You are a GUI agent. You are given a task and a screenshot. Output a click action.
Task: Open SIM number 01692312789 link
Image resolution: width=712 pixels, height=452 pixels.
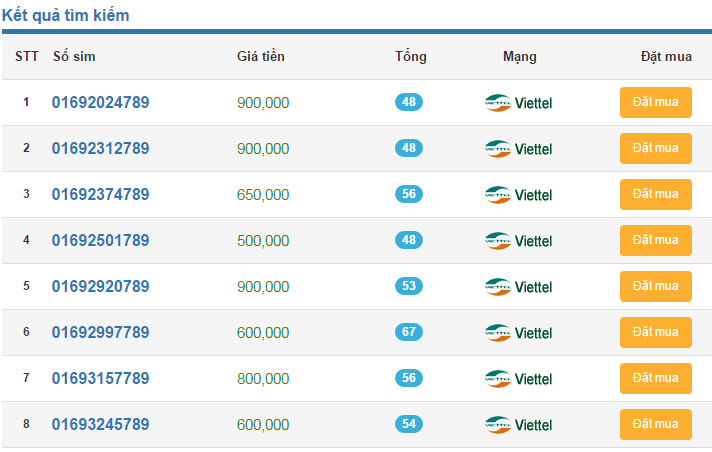tap(100, 149)
